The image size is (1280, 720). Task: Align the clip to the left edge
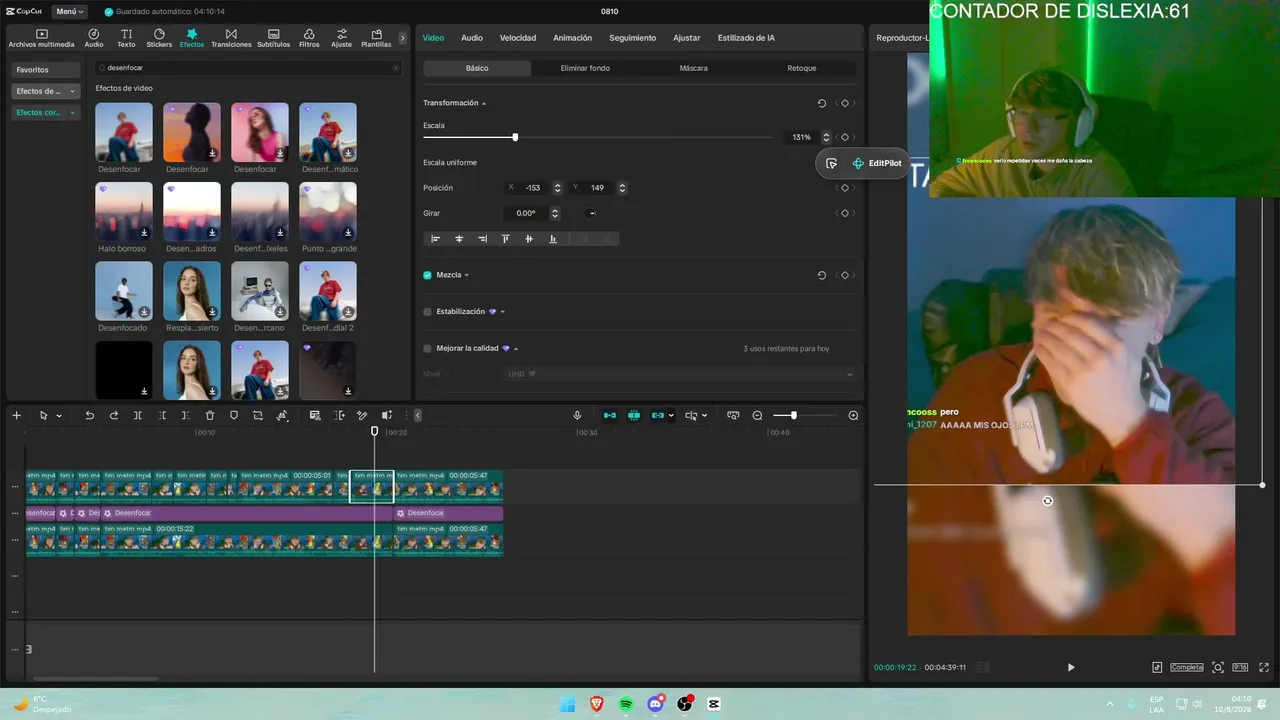(435, 239)
